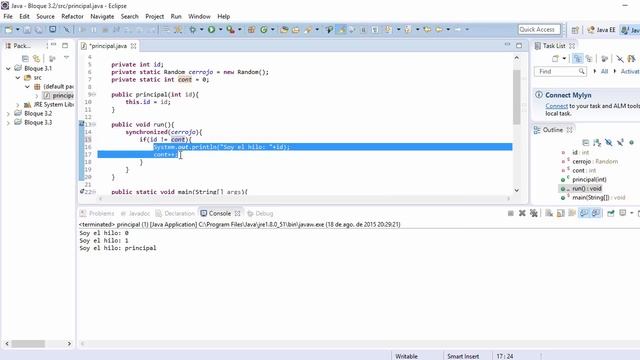
Task: Click the Pin Console icon
Action: click(611, 213)
